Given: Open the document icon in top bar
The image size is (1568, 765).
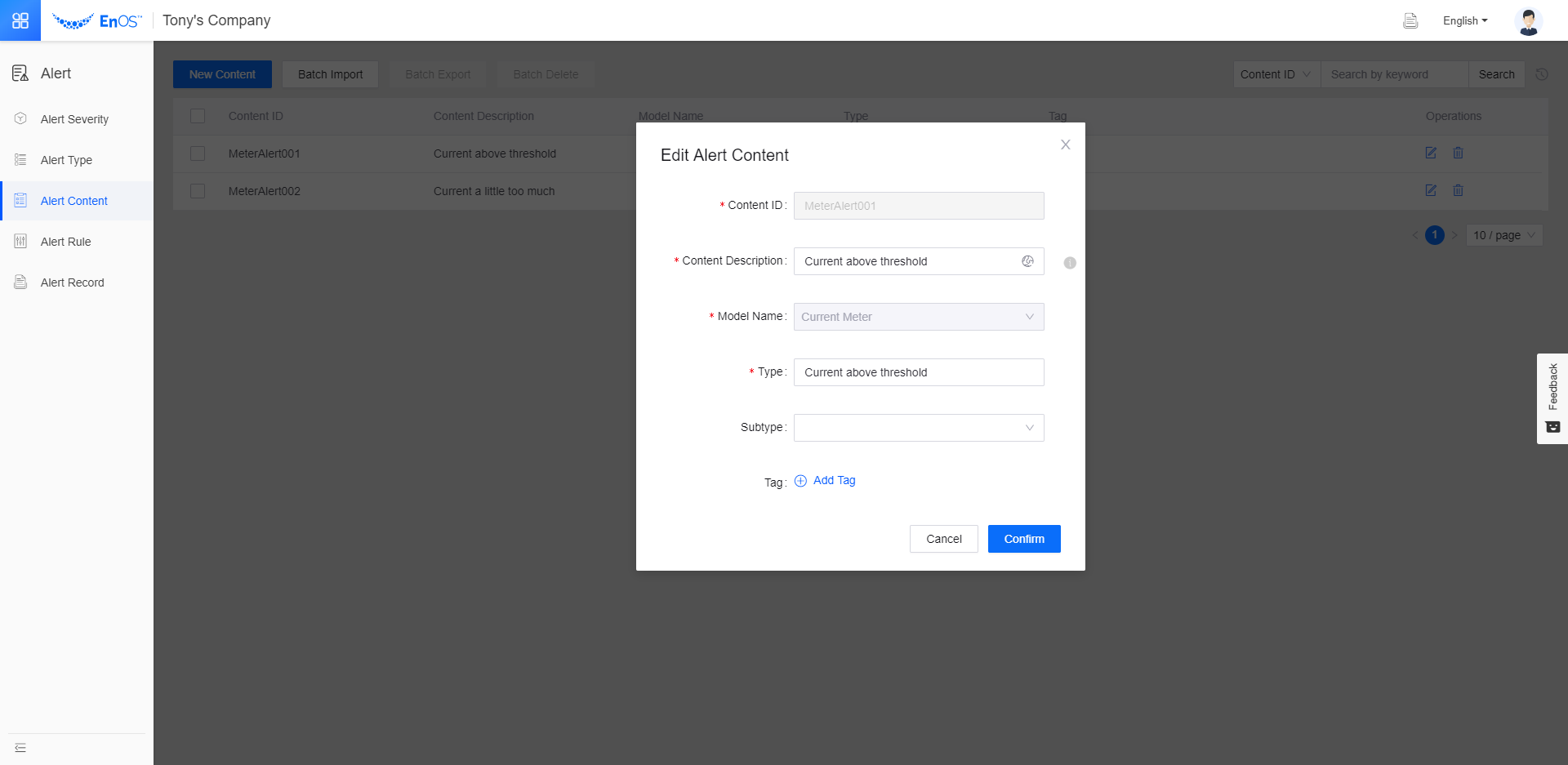Looking at the screenshot, I should pos(1410,21).
